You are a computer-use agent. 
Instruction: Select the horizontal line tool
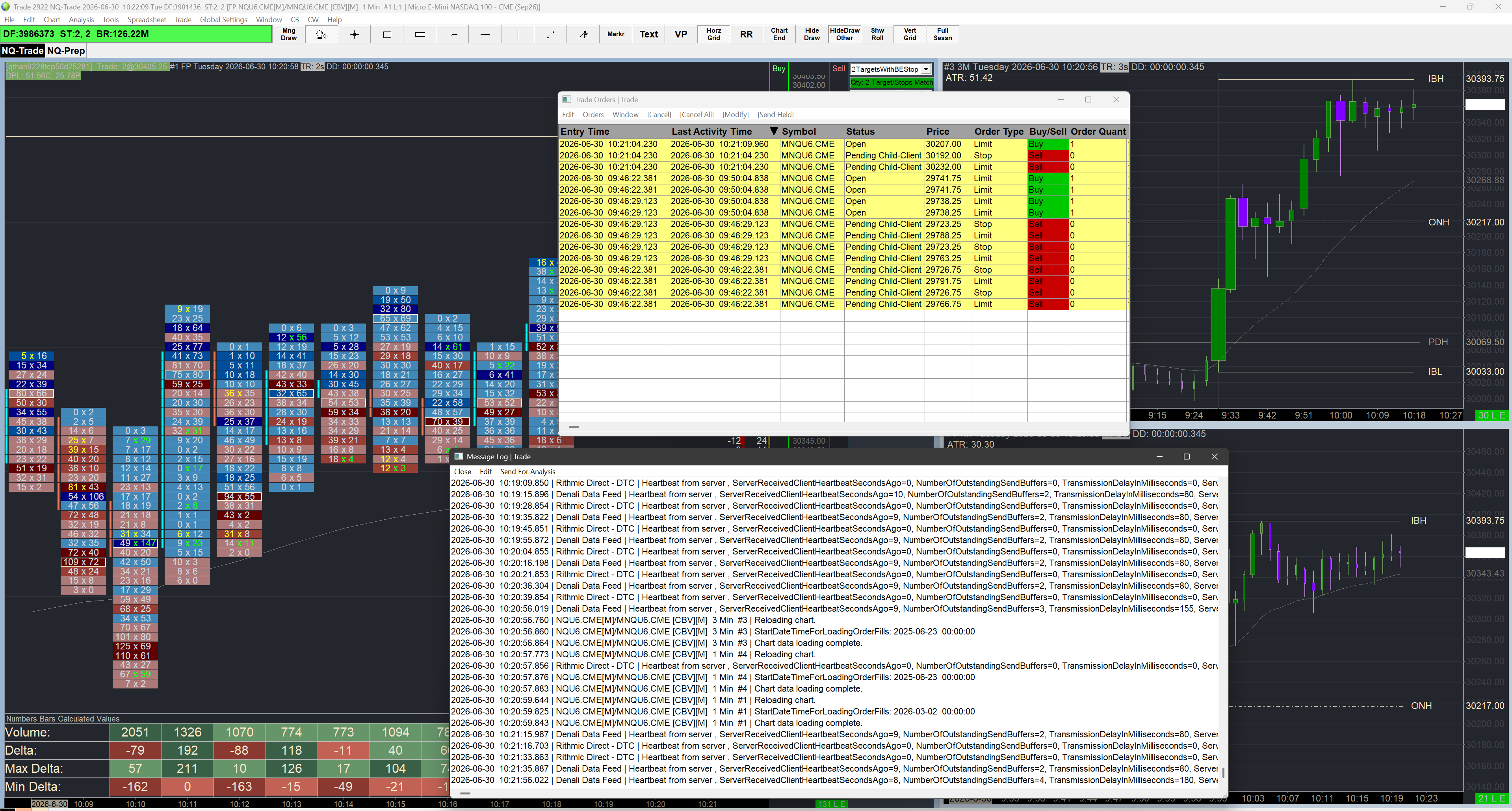(485, 34)
